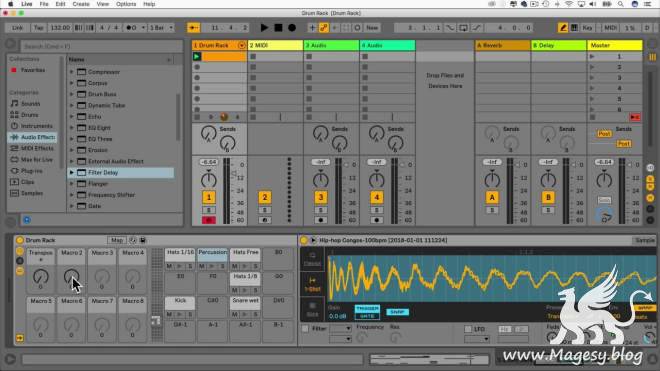Click the Master track volume knob
Screen dimensions: 660x371
click(x=604, y=180)
